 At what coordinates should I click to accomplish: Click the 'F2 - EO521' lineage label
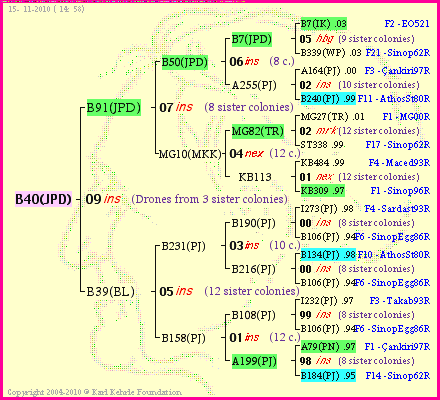[407, 24]
